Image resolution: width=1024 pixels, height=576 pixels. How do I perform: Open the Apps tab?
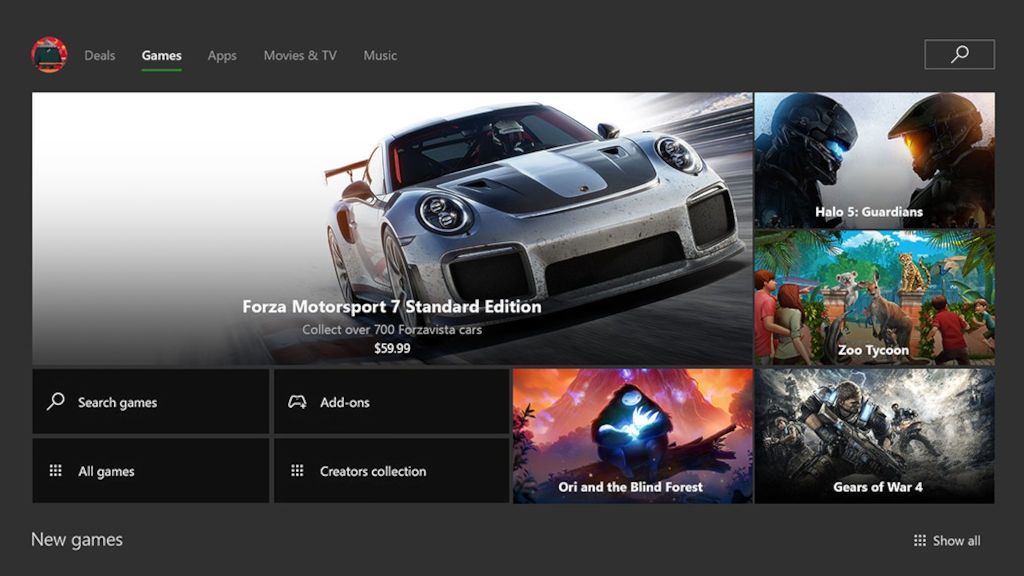point(222,56)
